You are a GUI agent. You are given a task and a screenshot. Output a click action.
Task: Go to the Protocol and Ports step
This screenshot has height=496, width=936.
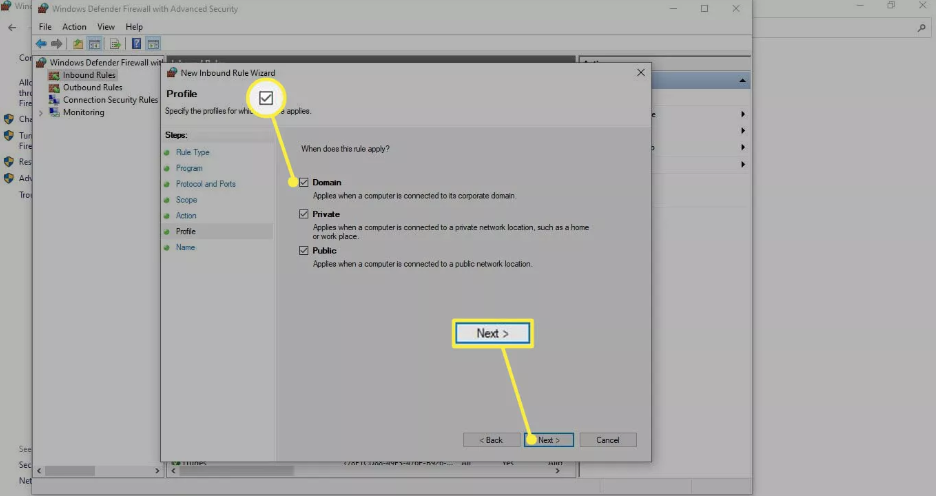[x=206, y=184]
